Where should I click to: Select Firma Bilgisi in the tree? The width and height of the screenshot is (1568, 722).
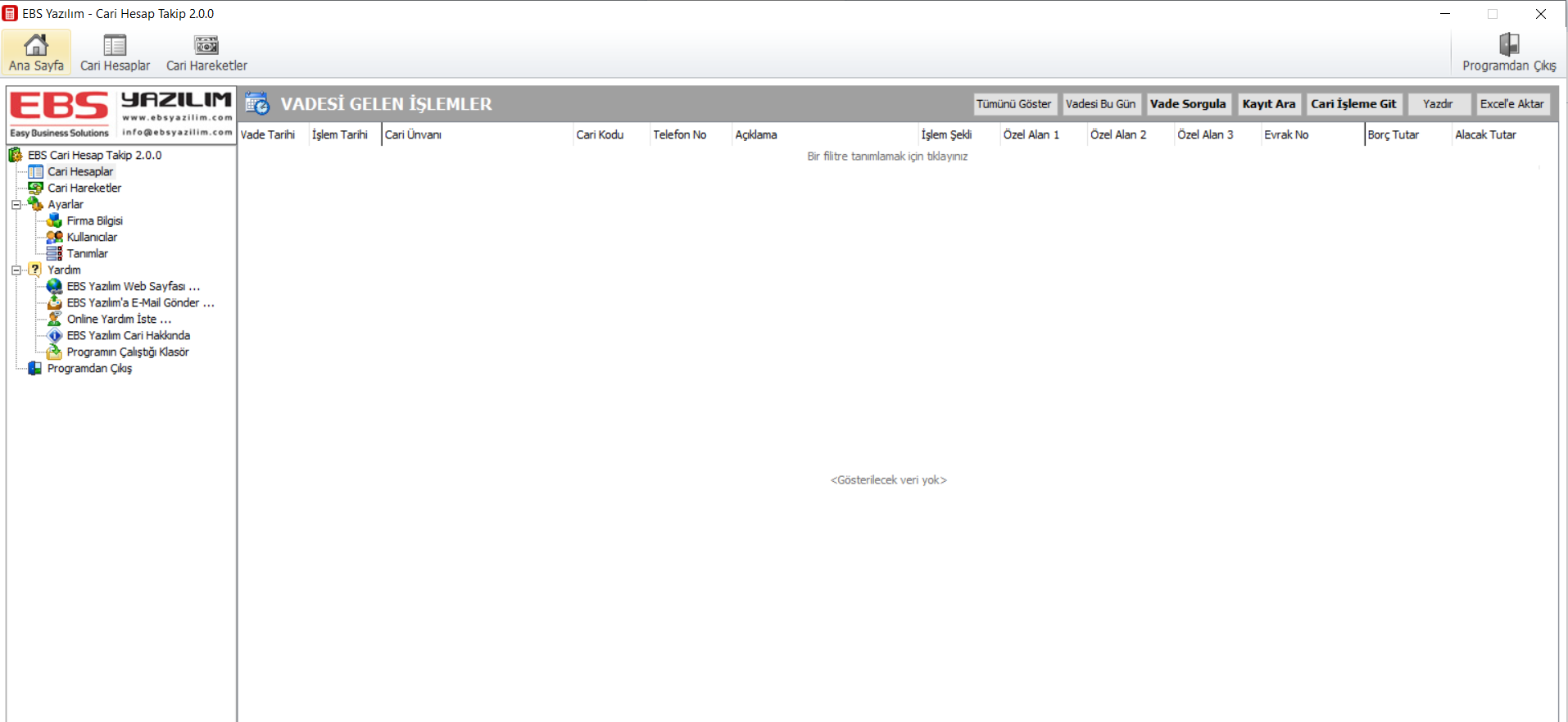coord(94,220)
